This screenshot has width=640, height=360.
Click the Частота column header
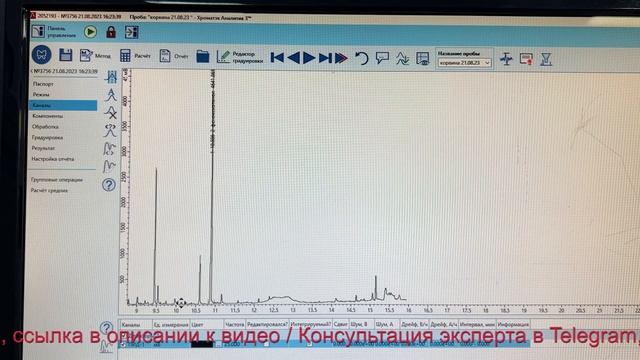(234, 324)
